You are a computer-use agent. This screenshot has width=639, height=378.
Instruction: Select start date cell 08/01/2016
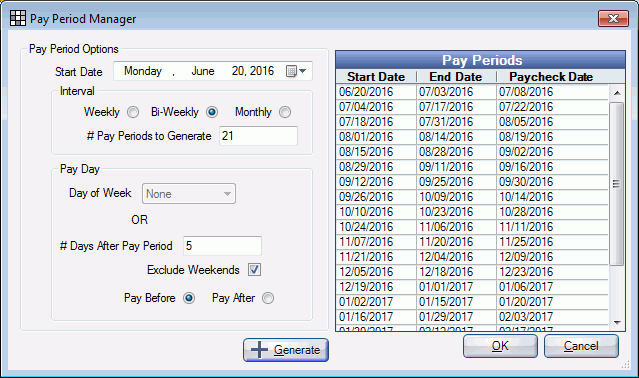[x=376, y=137]
